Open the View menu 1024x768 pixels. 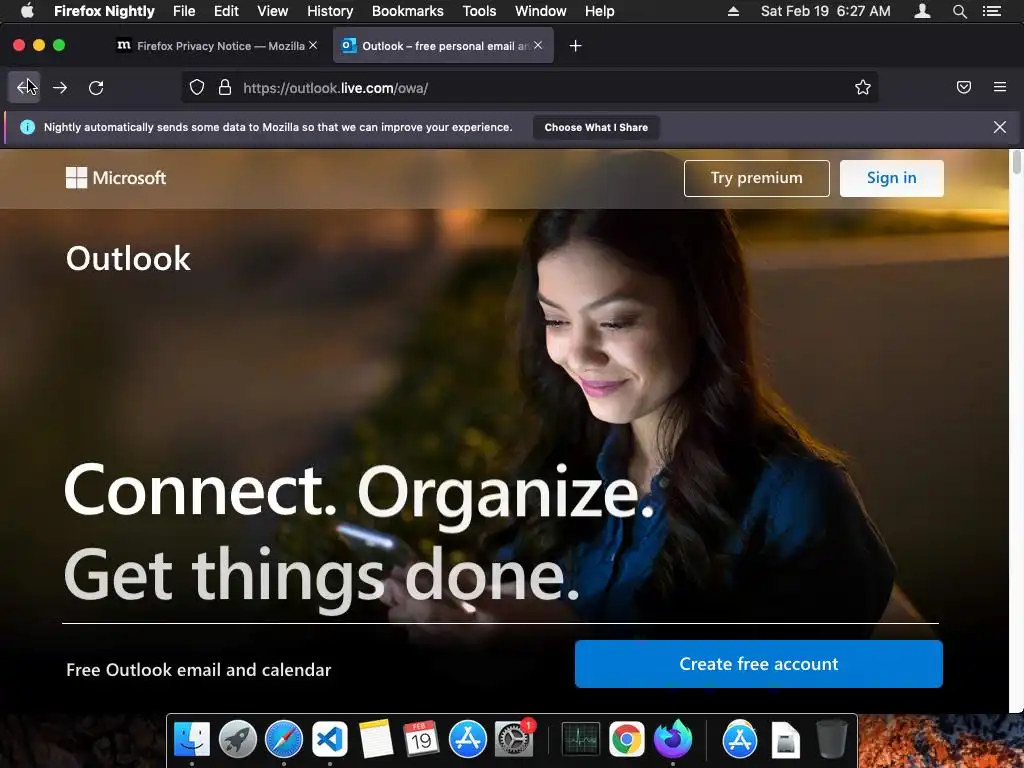[x=272, y=11]
